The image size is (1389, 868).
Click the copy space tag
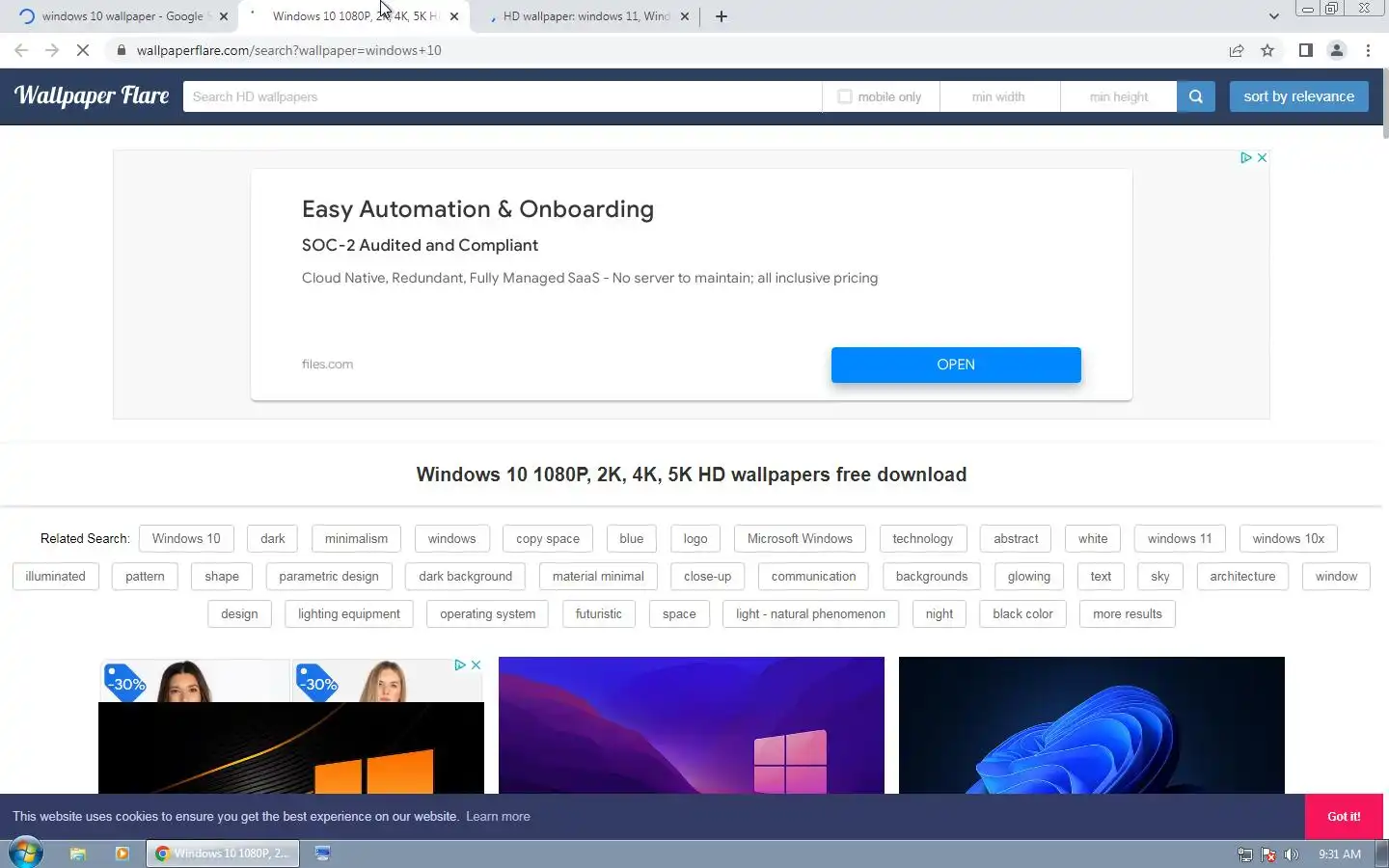tap(548, 538)
